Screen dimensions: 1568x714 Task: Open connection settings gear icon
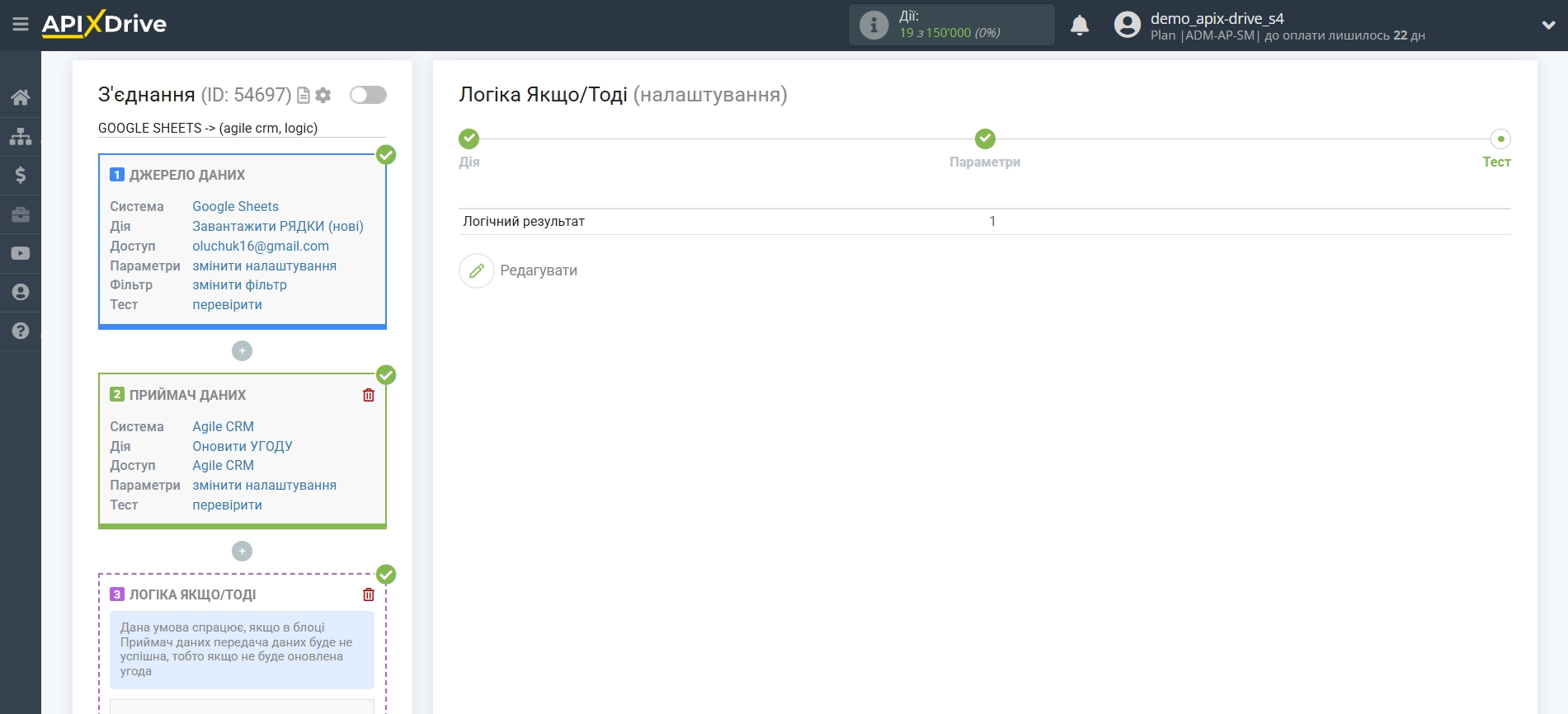click(x=323, y=96)
